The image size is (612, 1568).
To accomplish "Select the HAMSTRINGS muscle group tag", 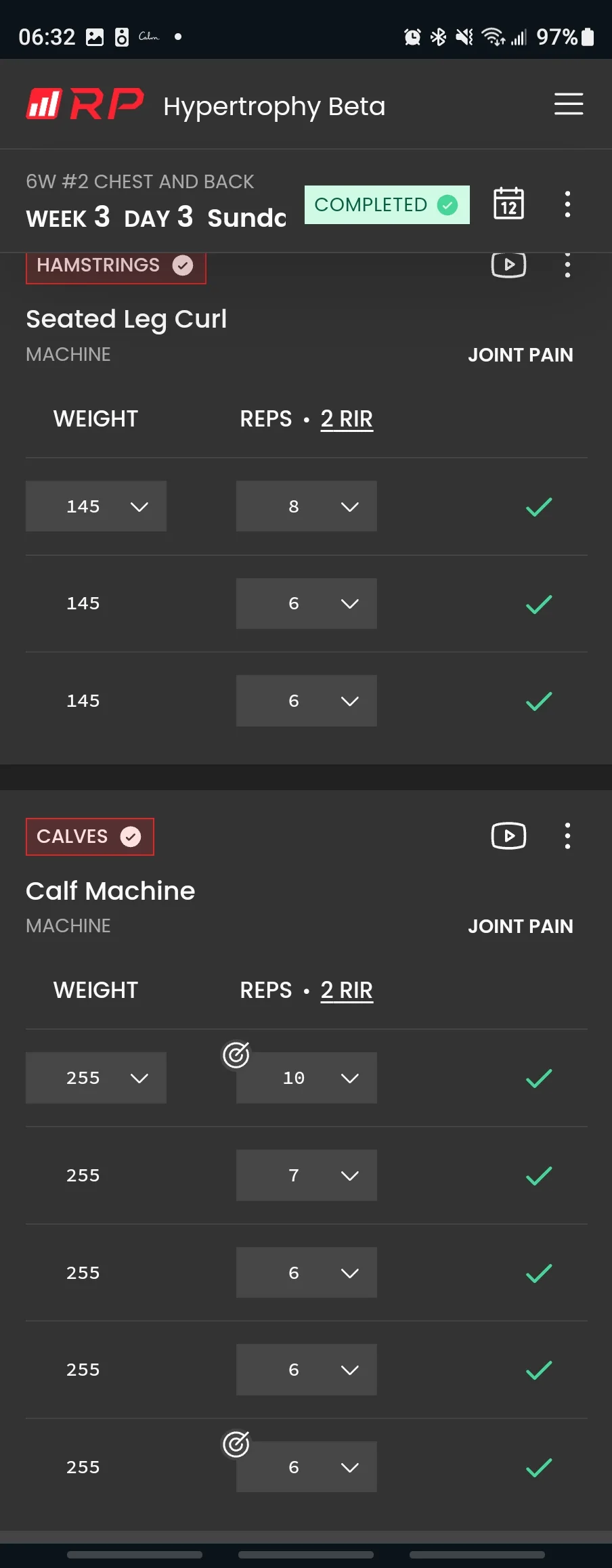I will [x=115, y=266].
